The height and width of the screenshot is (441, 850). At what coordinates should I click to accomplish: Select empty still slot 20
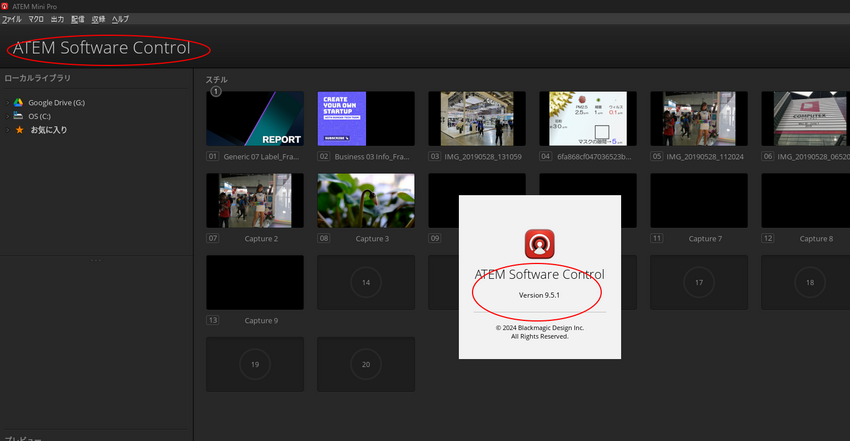(x=366, y=364)
